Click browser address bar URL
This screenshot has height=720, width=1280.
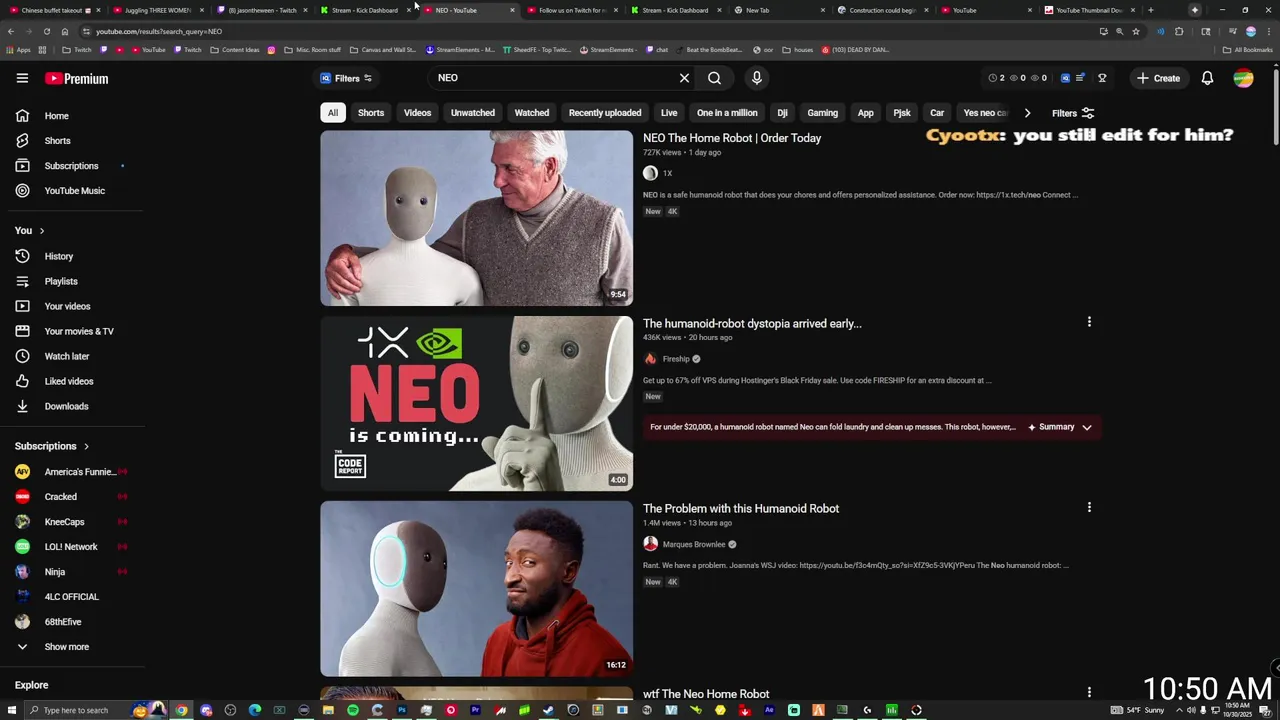click(158, 31)
